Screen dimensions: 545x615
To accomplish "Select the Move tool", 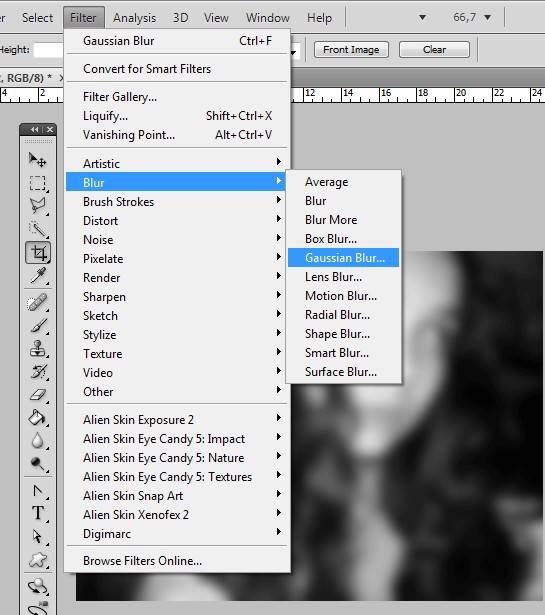I will [x=38, y=160].
